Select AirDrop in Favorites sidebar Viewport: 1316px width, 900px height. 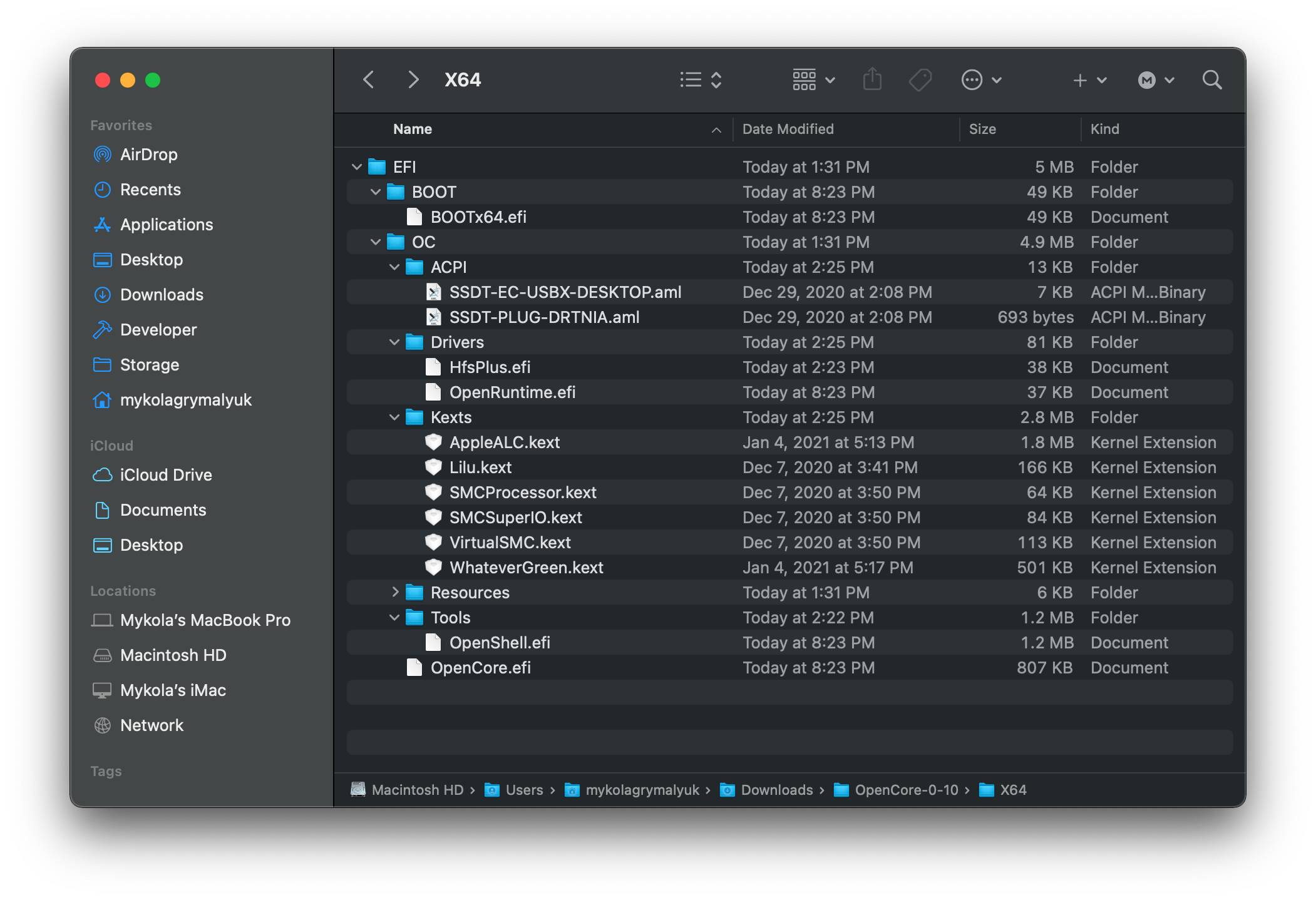pyautogui.click(x=149, y=154)
